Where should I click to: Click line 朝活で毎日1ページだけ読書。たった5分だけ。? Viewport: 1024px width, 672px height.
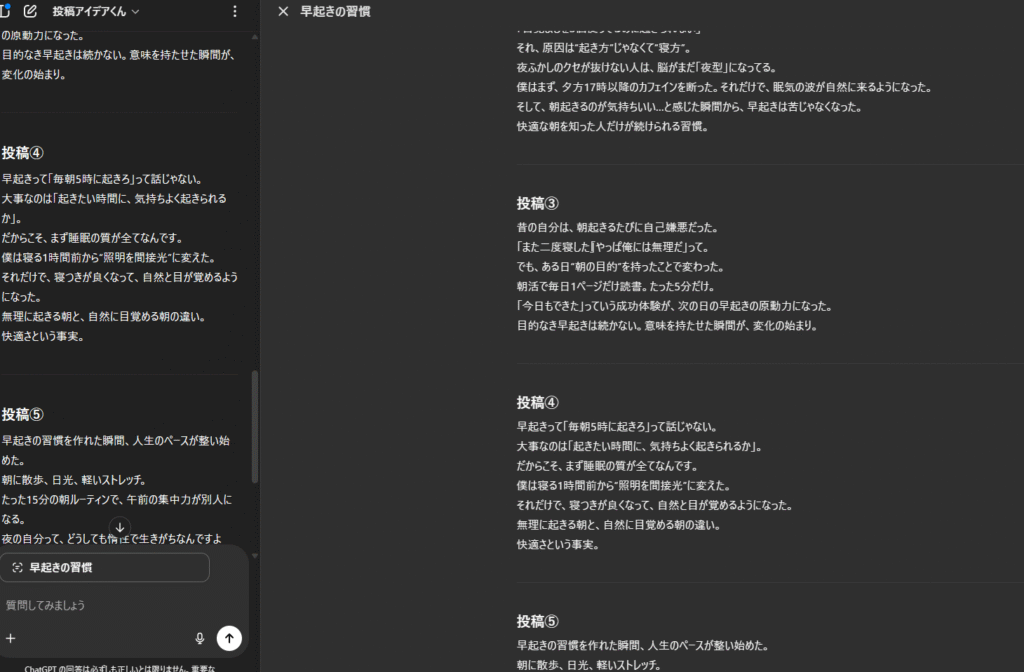(616, 286)
